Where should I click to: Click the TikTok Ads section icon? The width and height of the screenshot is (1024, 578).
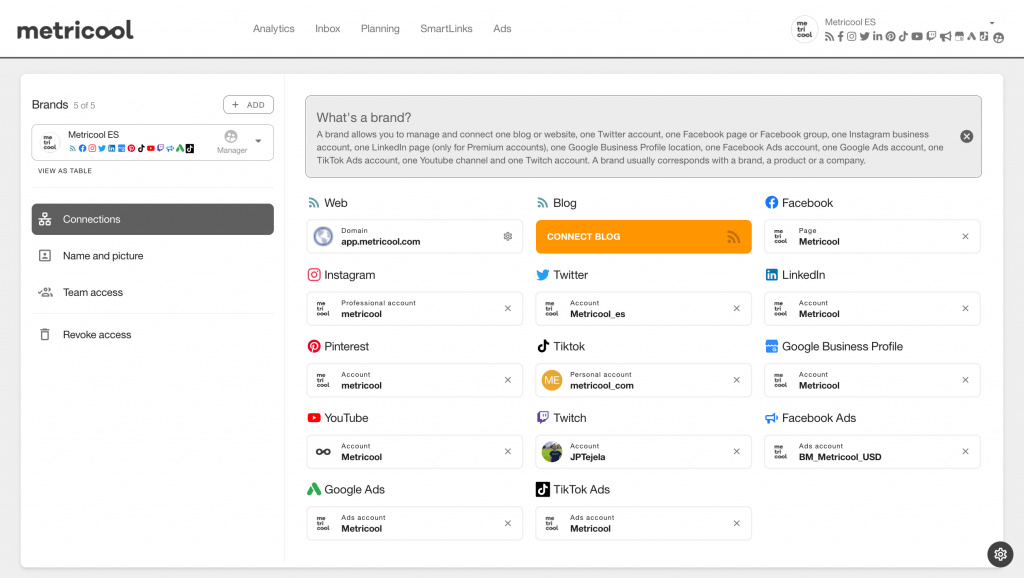pyautogui.click(x=543, y=489)
